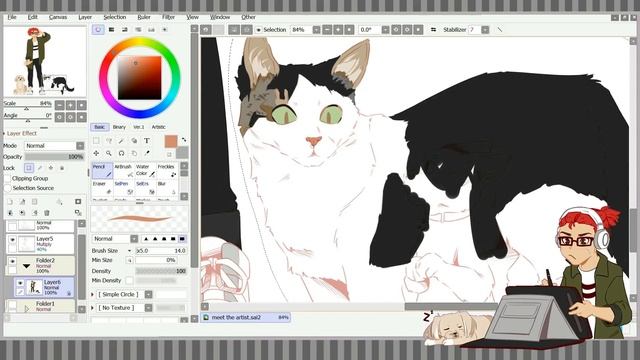The image size is (640, 360).
Task: Select the SelErs tool
Action: click(145, 188)
